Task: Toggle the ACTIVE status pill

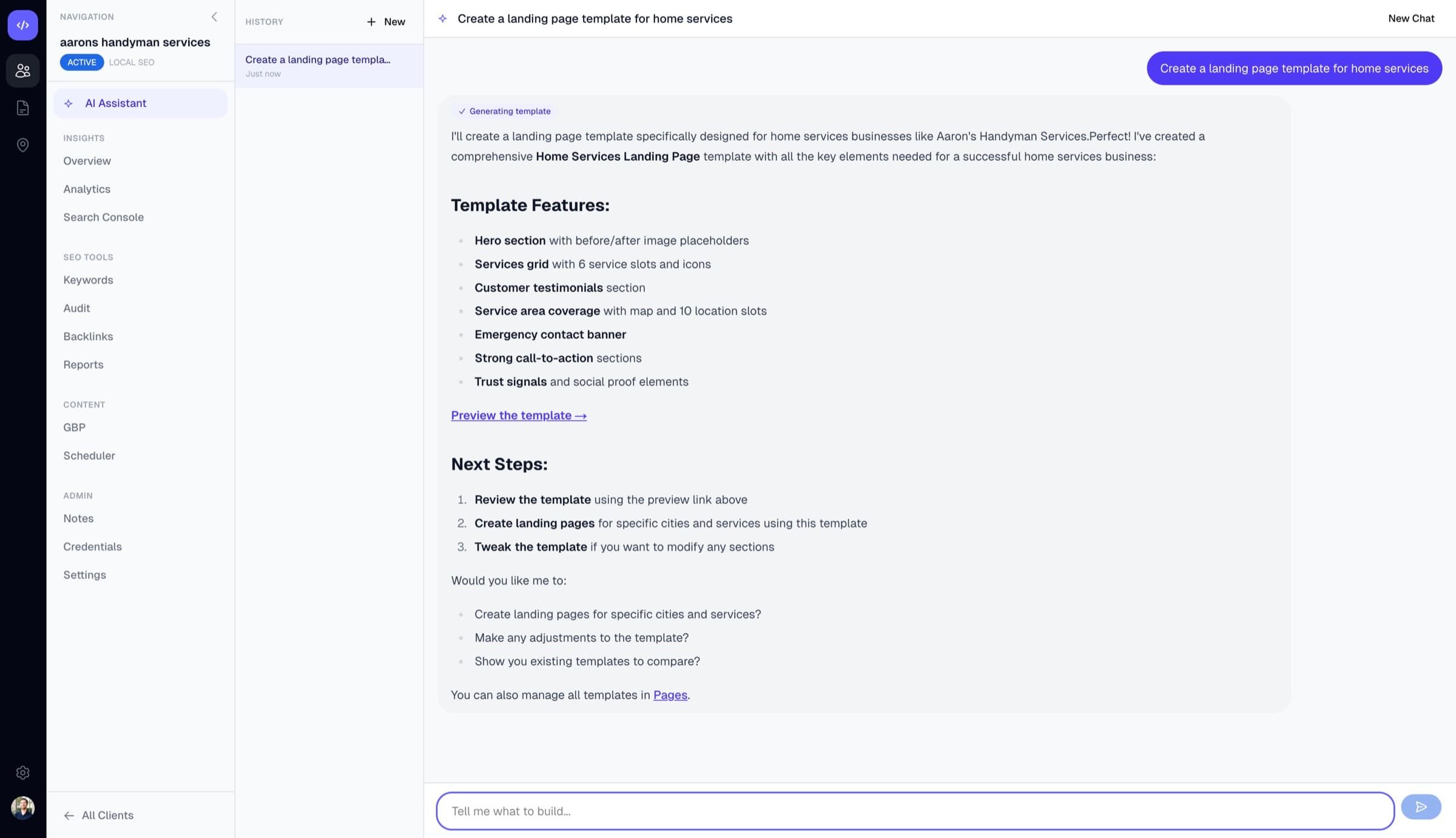Action: point(81,62)
